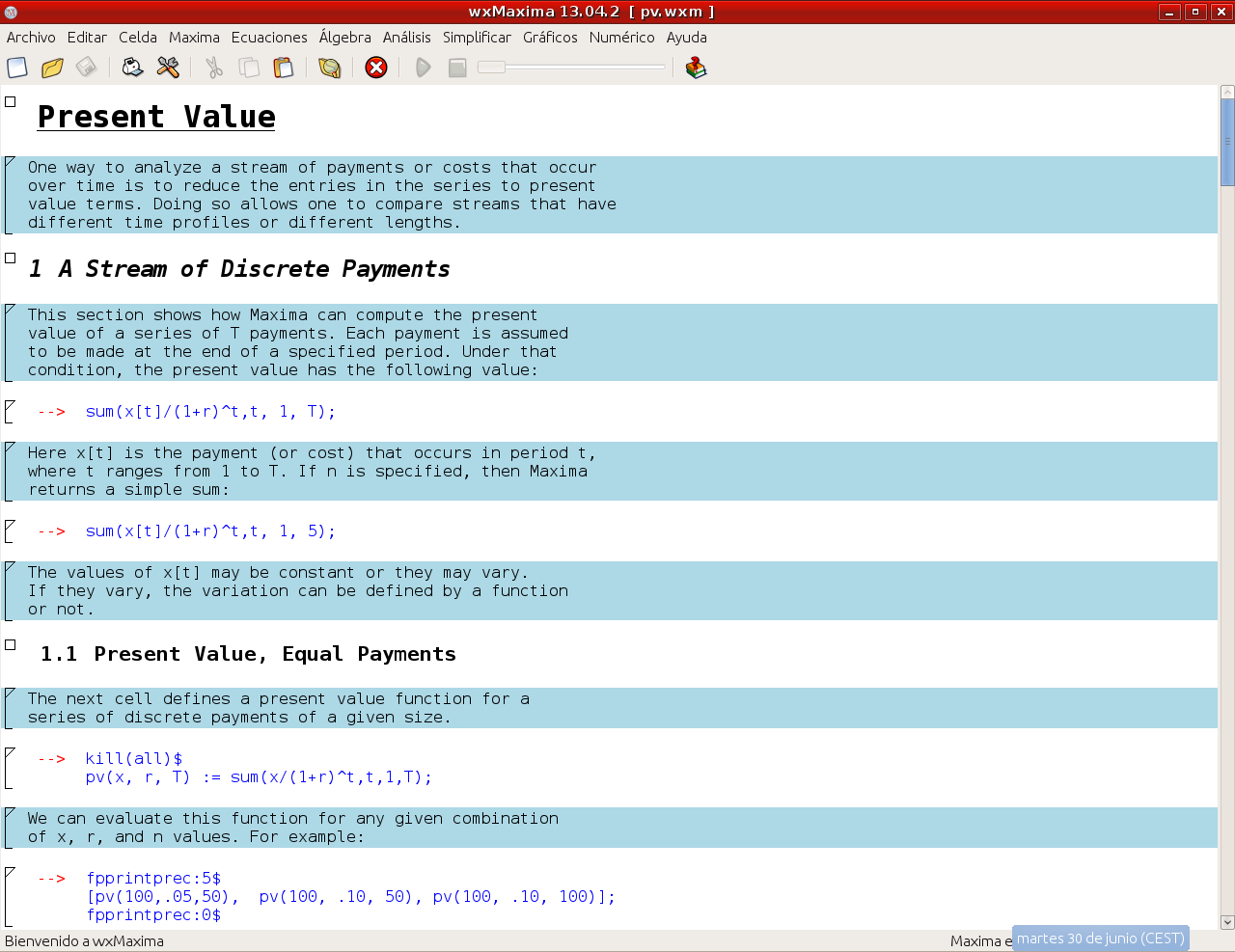Click the New document toolbar icon
The width and height of the screenshot is (1235, 952).
pos(17,68)
